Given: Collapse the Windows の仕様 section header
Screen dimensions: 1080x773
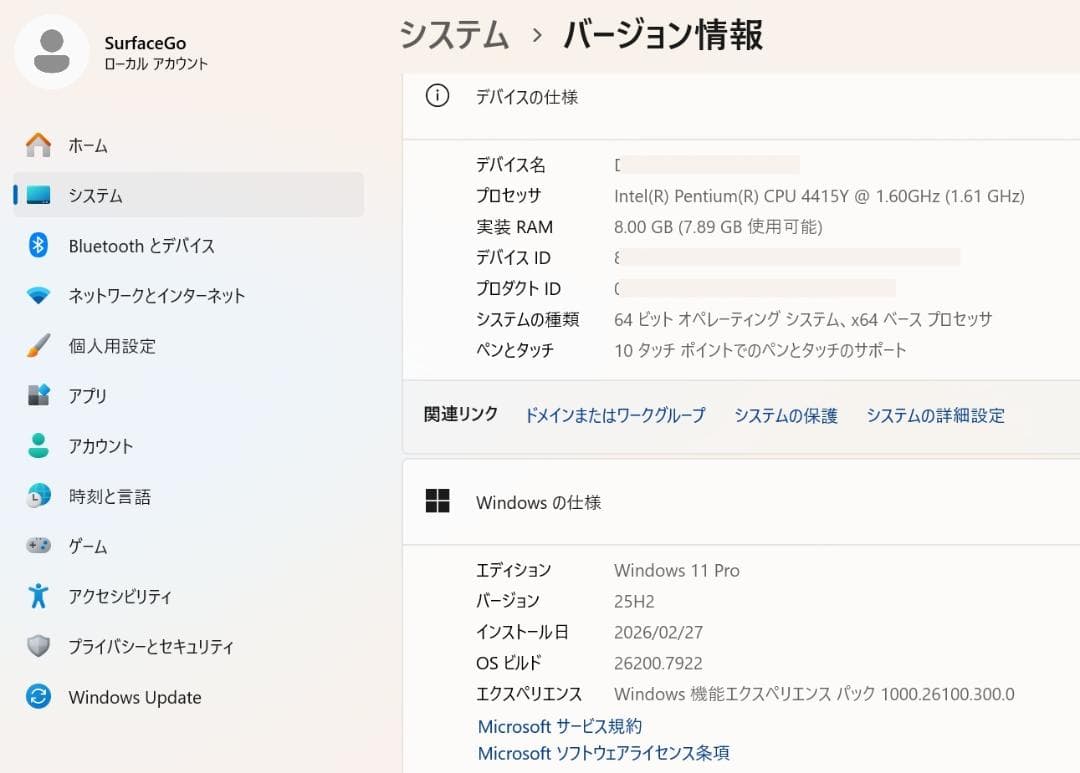Looking at the screenshot, I should pos(741,502).
